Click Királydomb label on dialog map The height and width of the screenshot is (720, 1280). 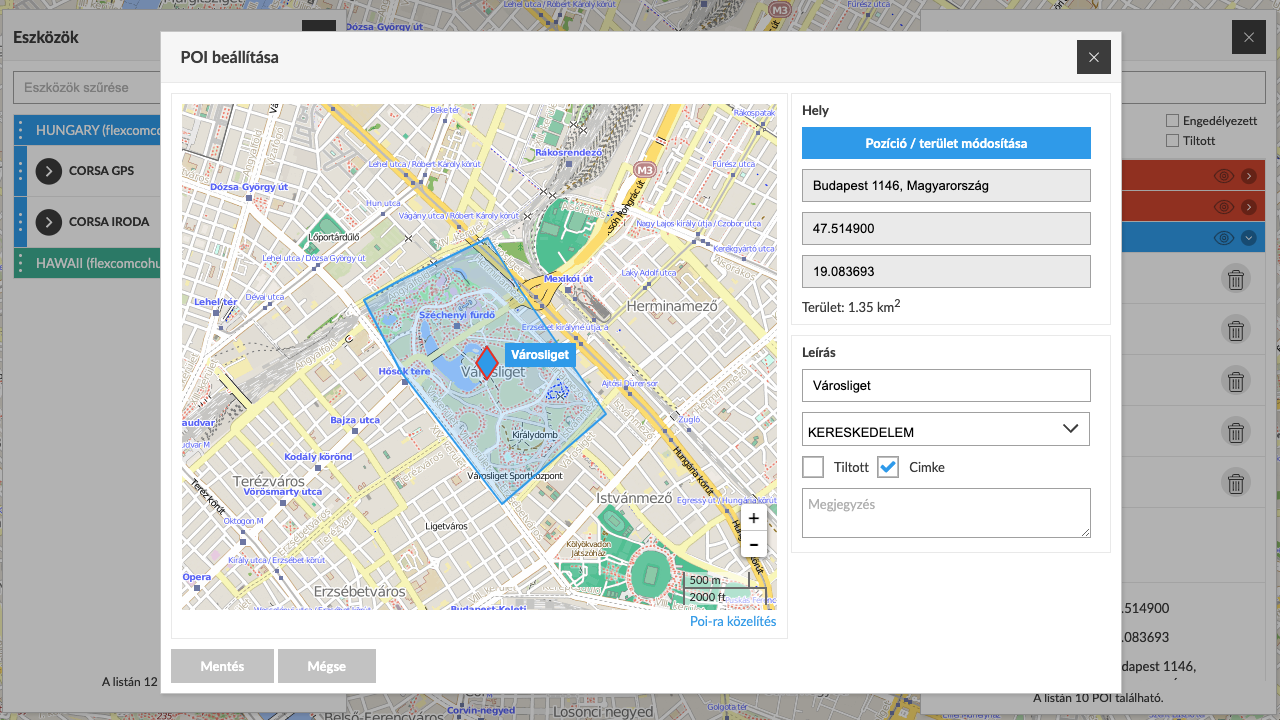coord(535,436)
